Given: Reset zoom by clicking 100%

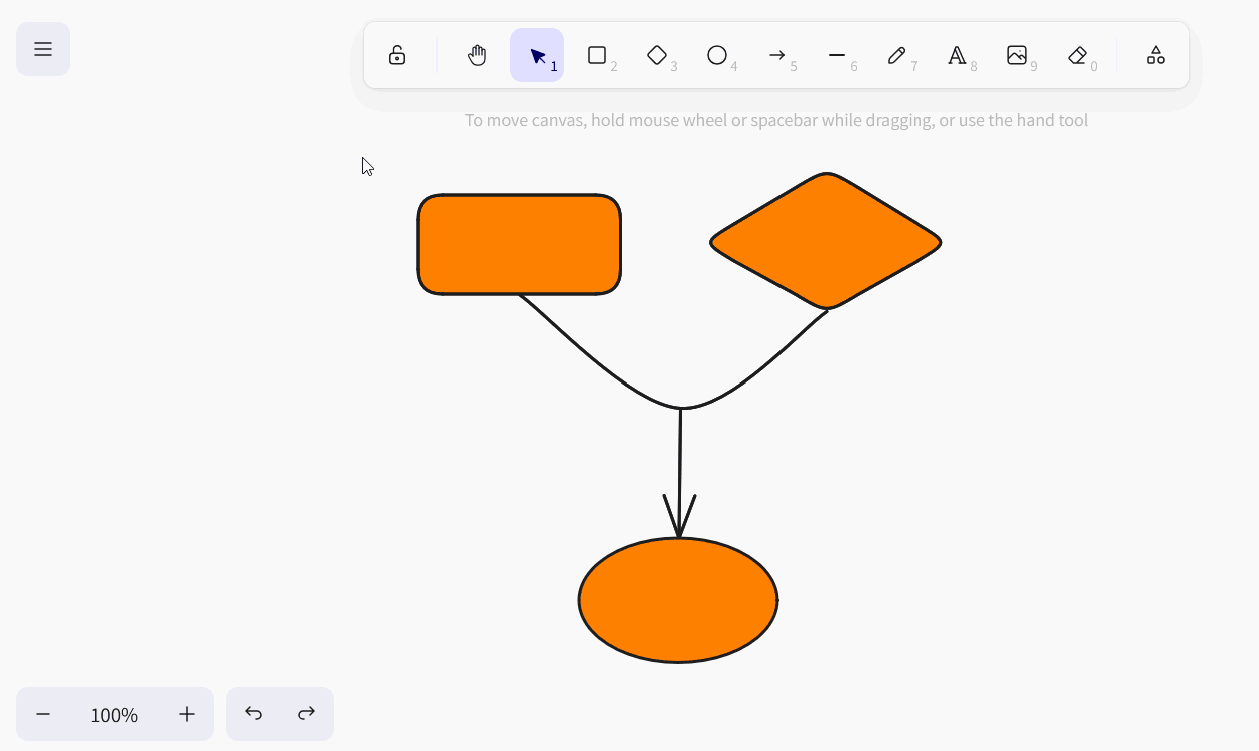Looking at the screenshot, I should (114, 714).
